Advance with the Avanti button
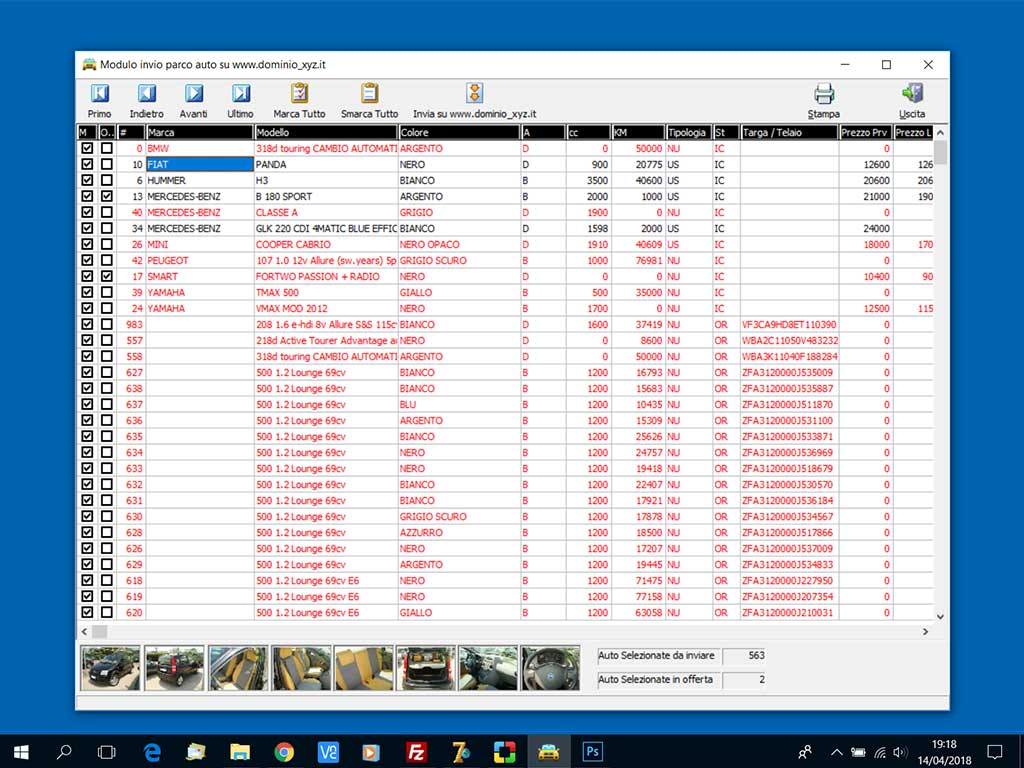The image size is (1024, 768). [x=193, y=101]
